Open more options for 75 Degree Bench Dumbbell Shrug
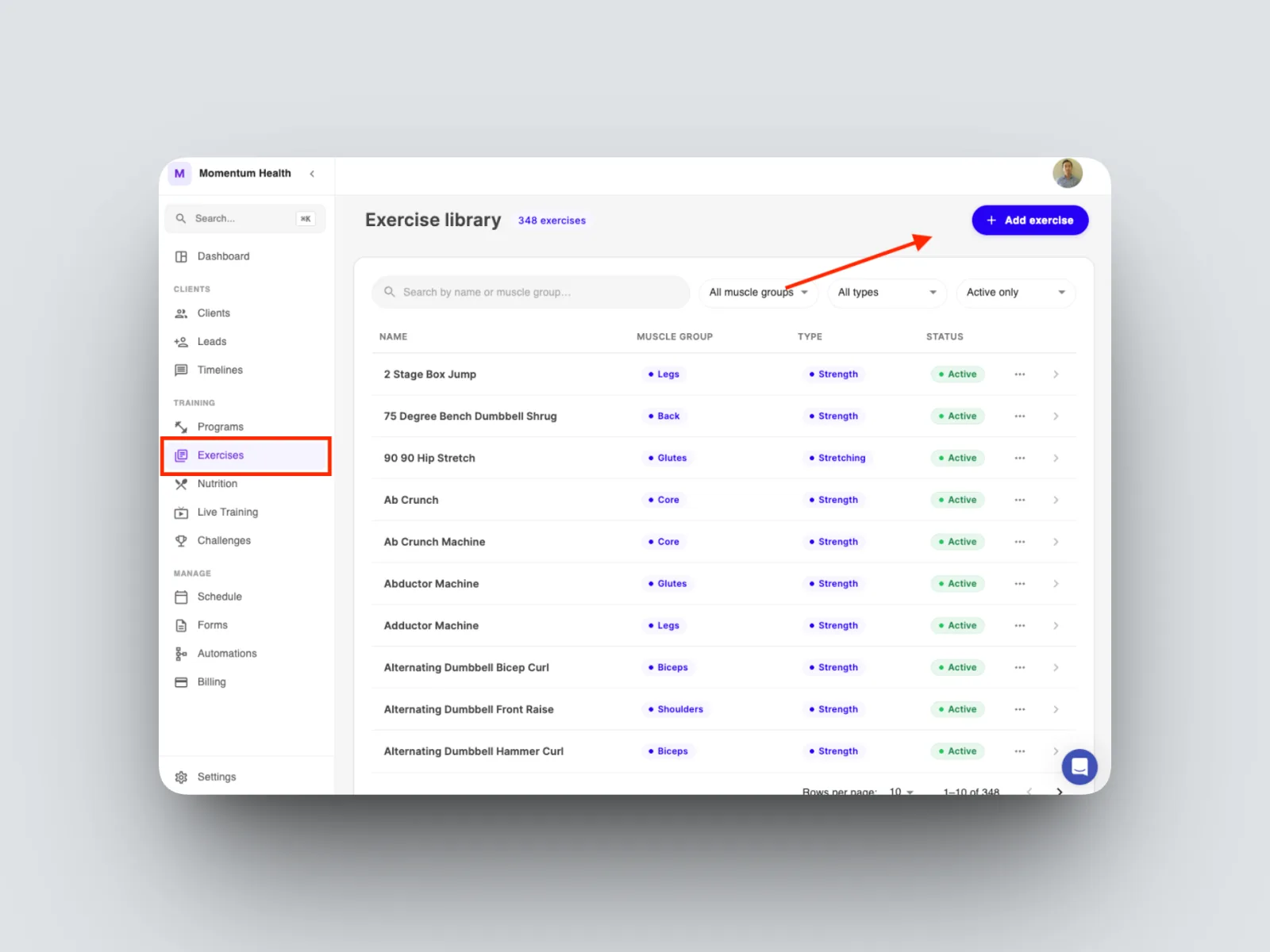Image resolution: width=1270 pixels, height=952 pixels. tap(1020, 416)
